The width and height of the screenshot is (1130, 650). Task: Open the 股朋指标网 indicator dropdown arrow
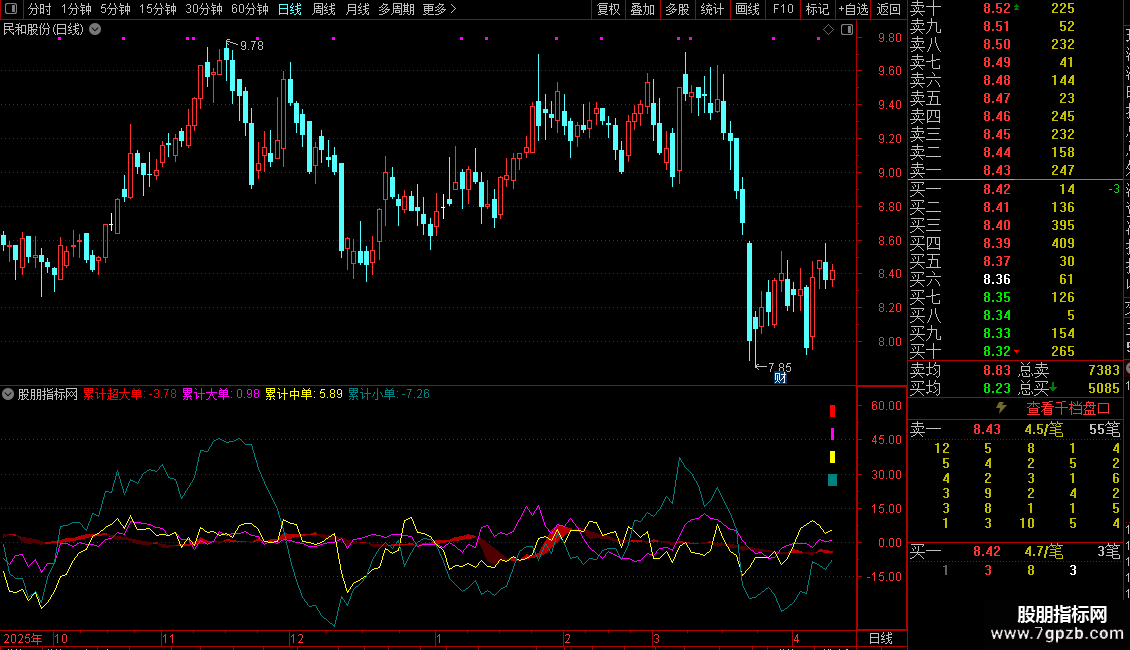9,394
